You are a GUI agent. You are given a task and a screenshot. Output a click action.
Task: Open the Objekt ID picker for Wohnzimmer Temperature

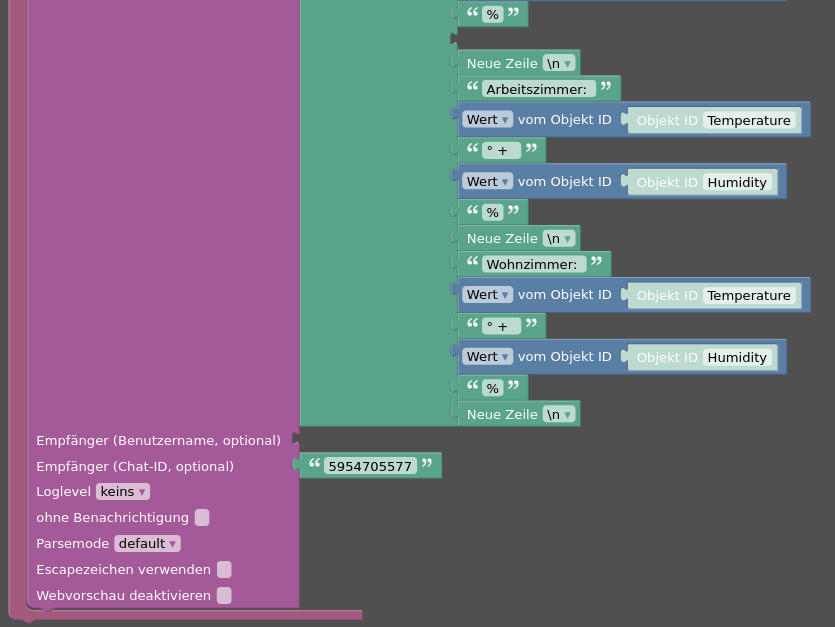point(668,295)
